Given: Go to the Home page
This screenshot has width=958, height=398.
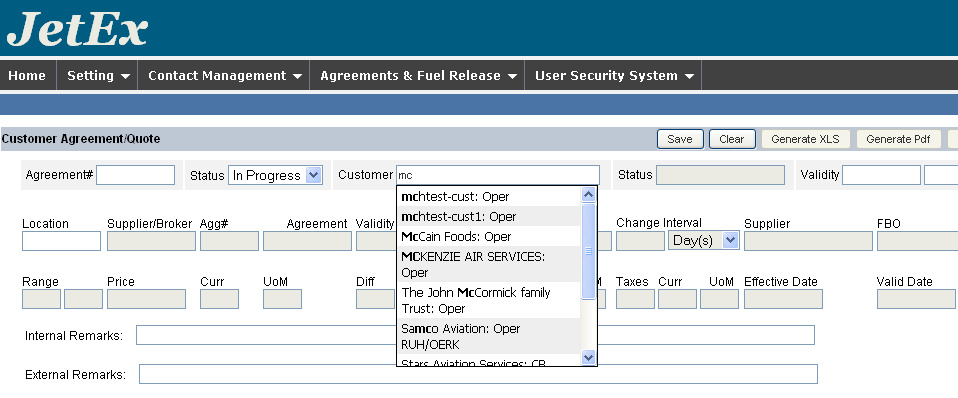Looking at the screenshot, I should tap(27, 76).
